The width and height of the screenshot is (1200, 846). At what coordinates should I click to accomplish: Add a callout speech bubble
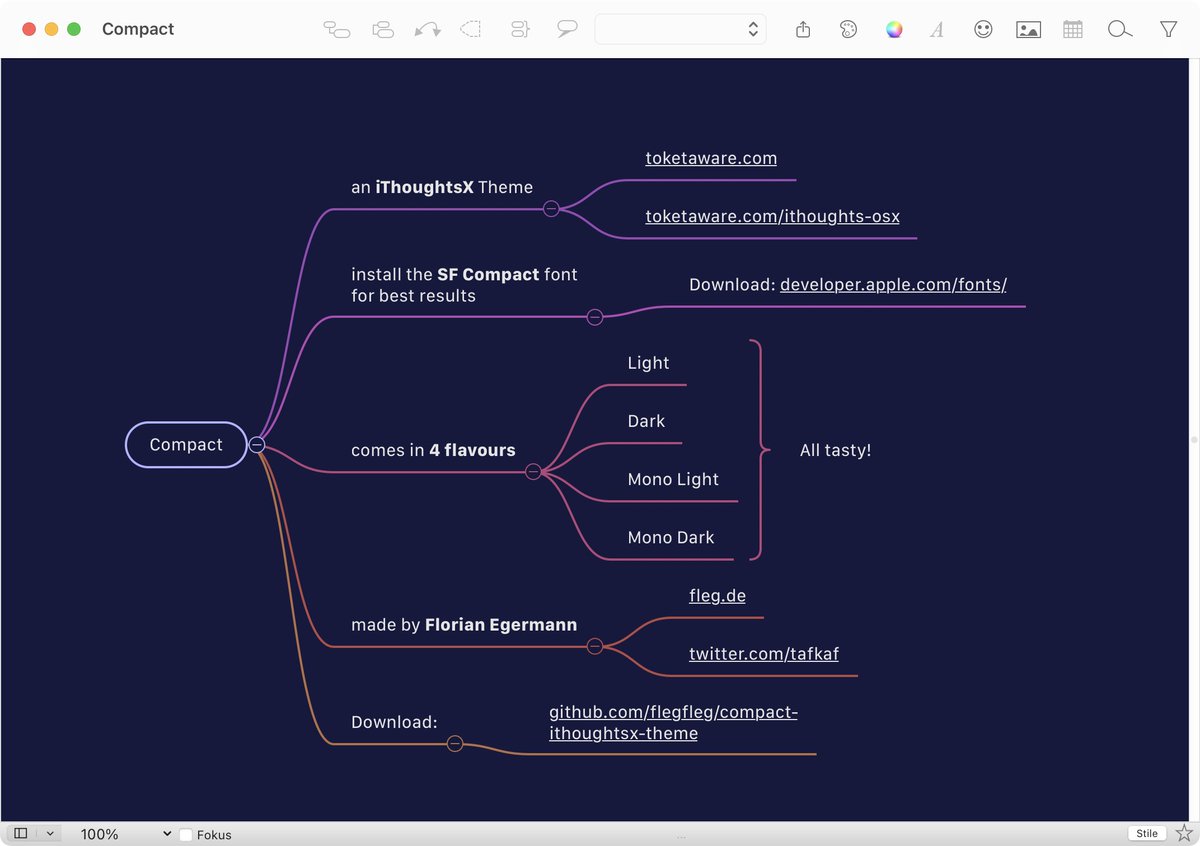(x=567, y=30)
